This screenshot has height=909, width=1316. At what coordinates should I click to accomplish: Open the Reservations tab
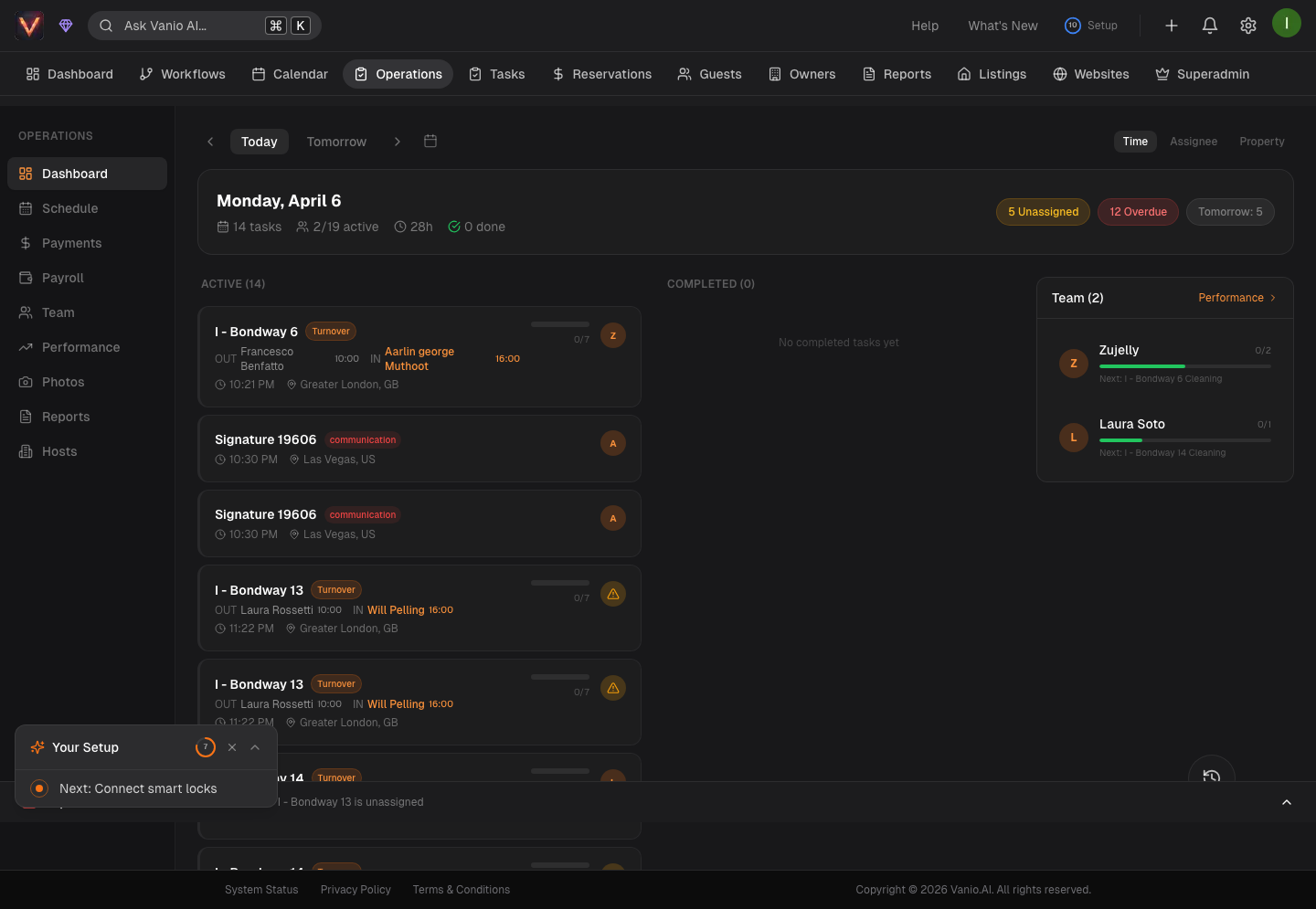(x=601, y=74)
